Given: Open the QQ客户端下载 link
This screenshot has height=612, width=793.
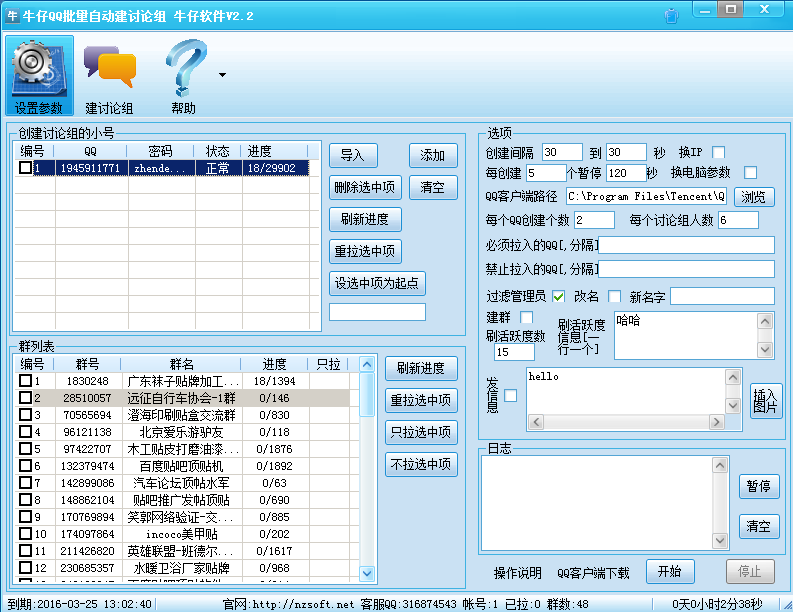Looking at the screenshot, I should pos(593,573).
